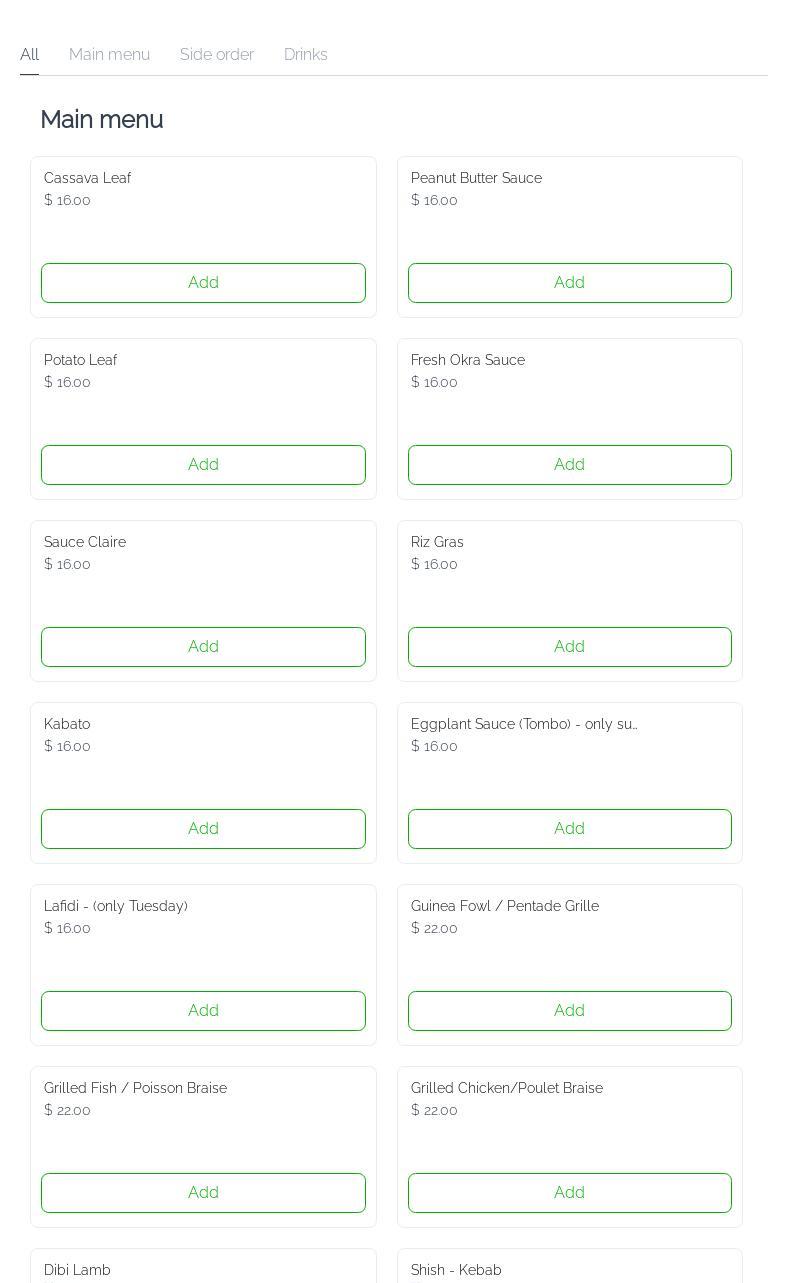Image resolution: width=788 pixels, height=1283 pixels.
Task: Add Guinea Fowl / Pentade Grille
Action: click(x=569, y=1011)
